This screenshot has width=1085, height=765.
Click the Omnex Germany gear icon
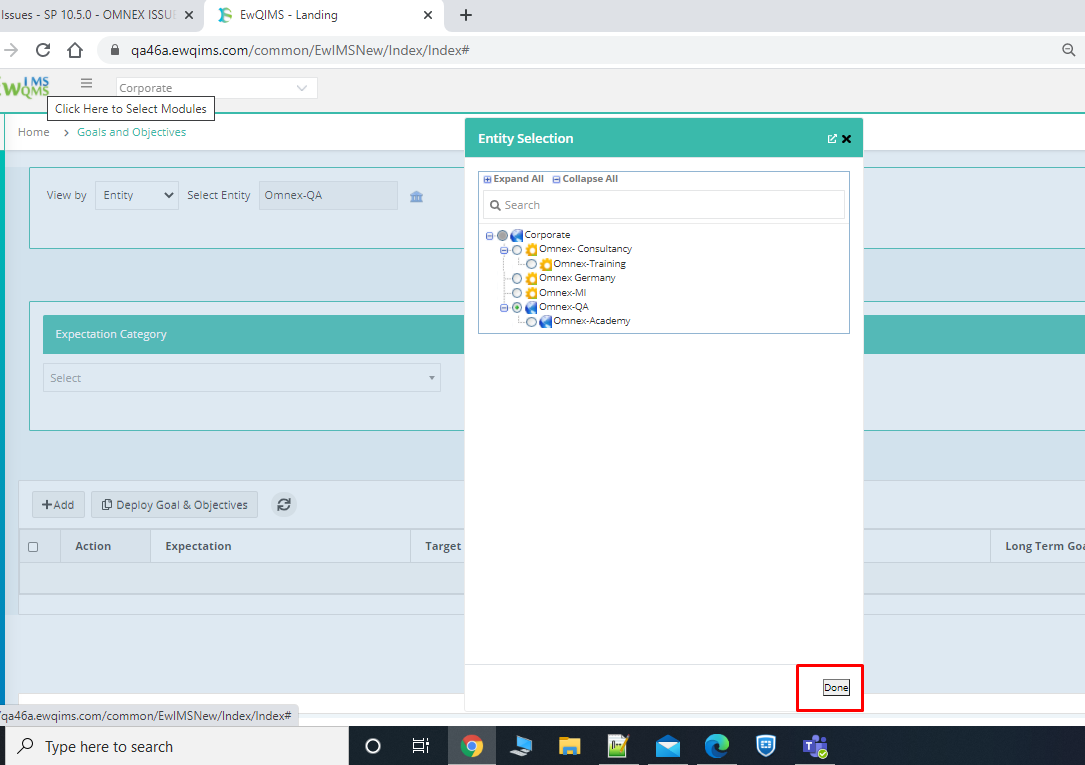531,278
